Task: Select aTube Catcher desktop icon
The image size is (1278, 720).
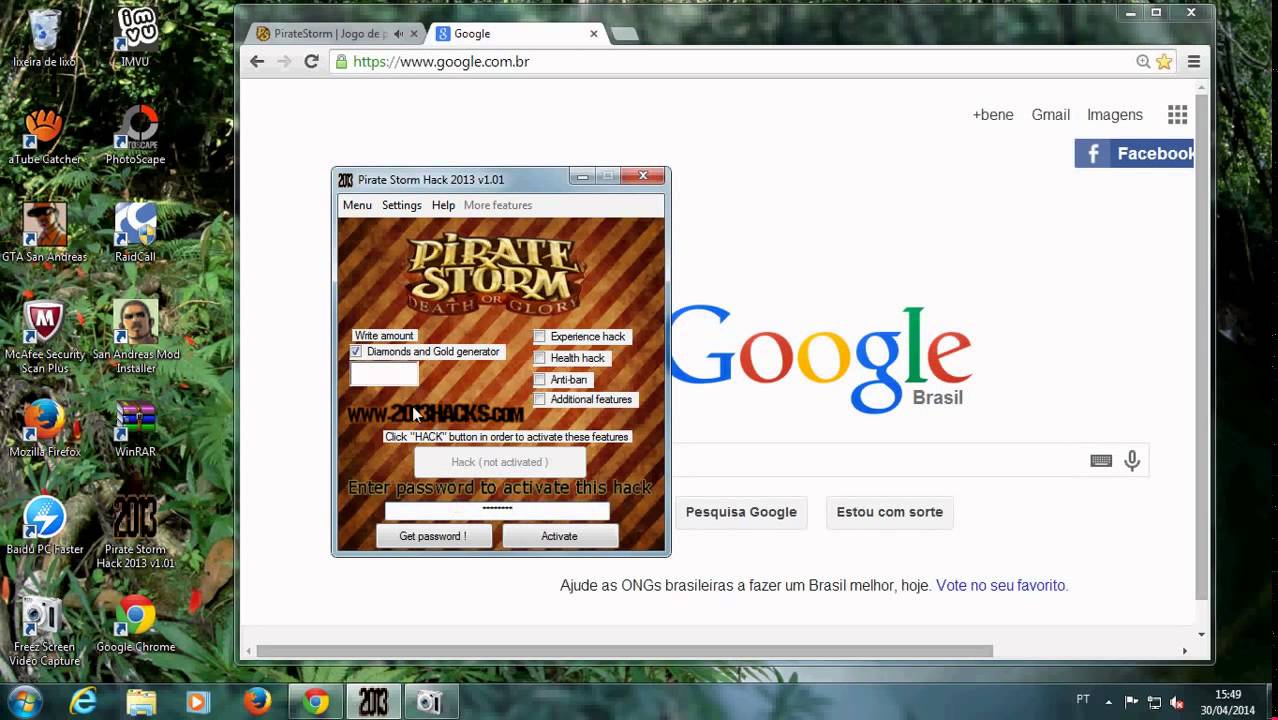Action: (44, 135)
